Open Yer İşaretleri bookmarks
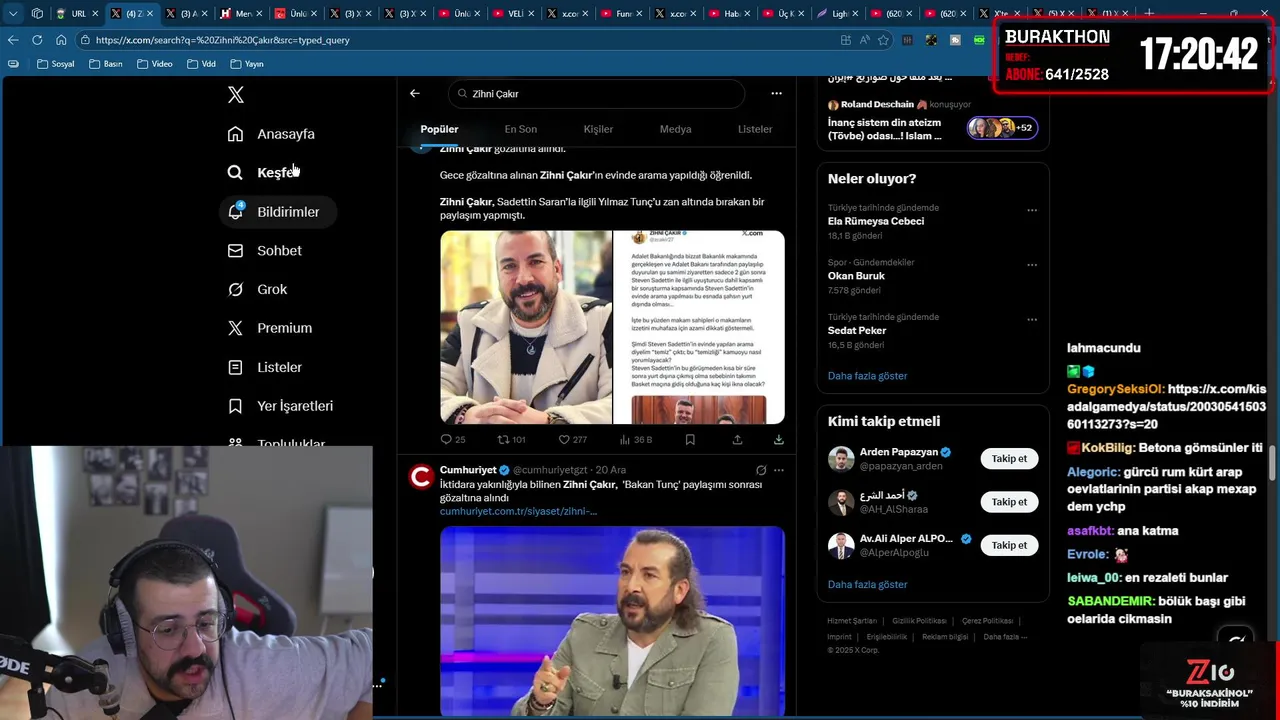1280x720 pixels. [x=280, y=406]
